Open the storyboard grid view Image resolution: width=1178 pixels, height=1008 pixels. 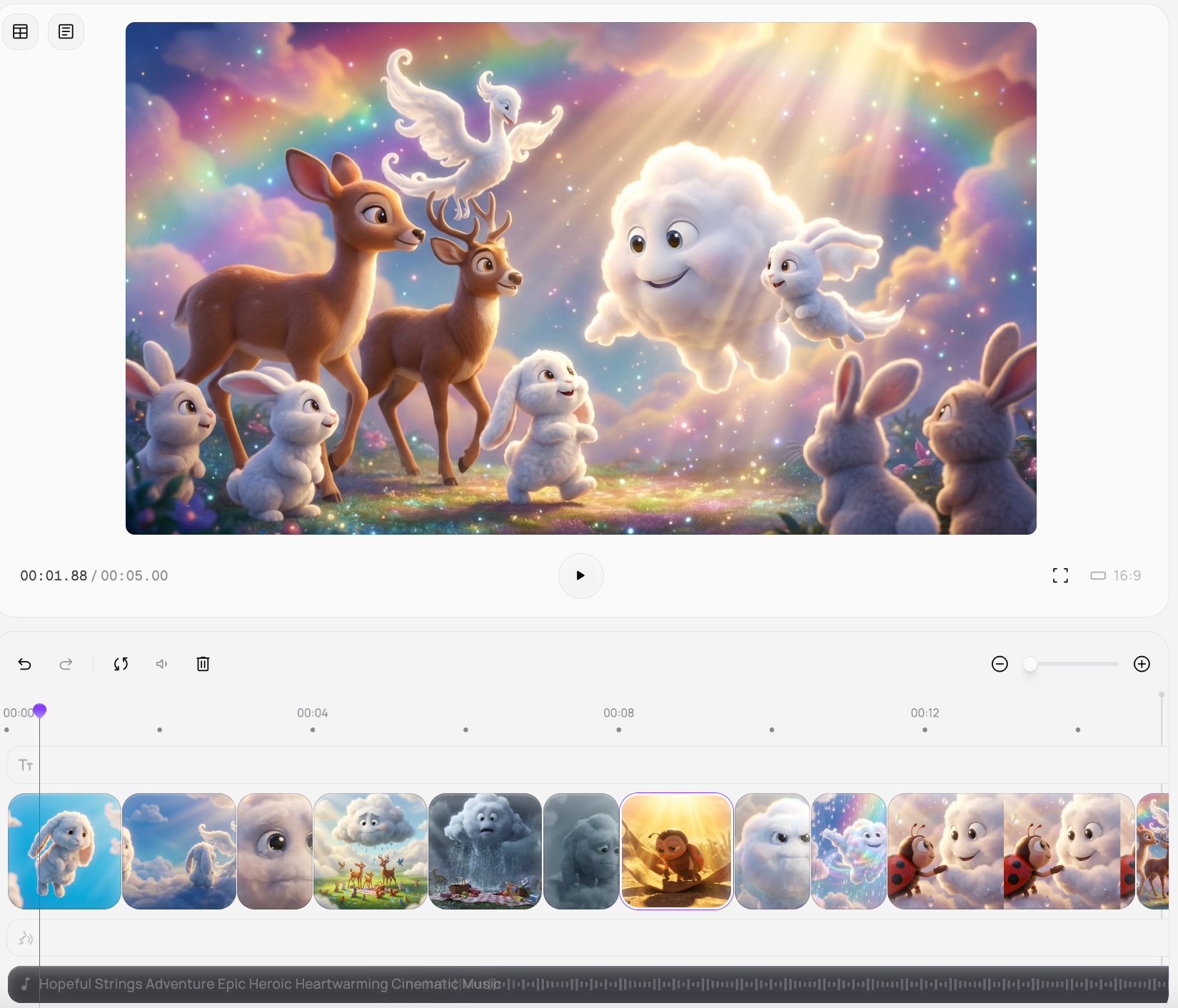click(x=21, y=31)
